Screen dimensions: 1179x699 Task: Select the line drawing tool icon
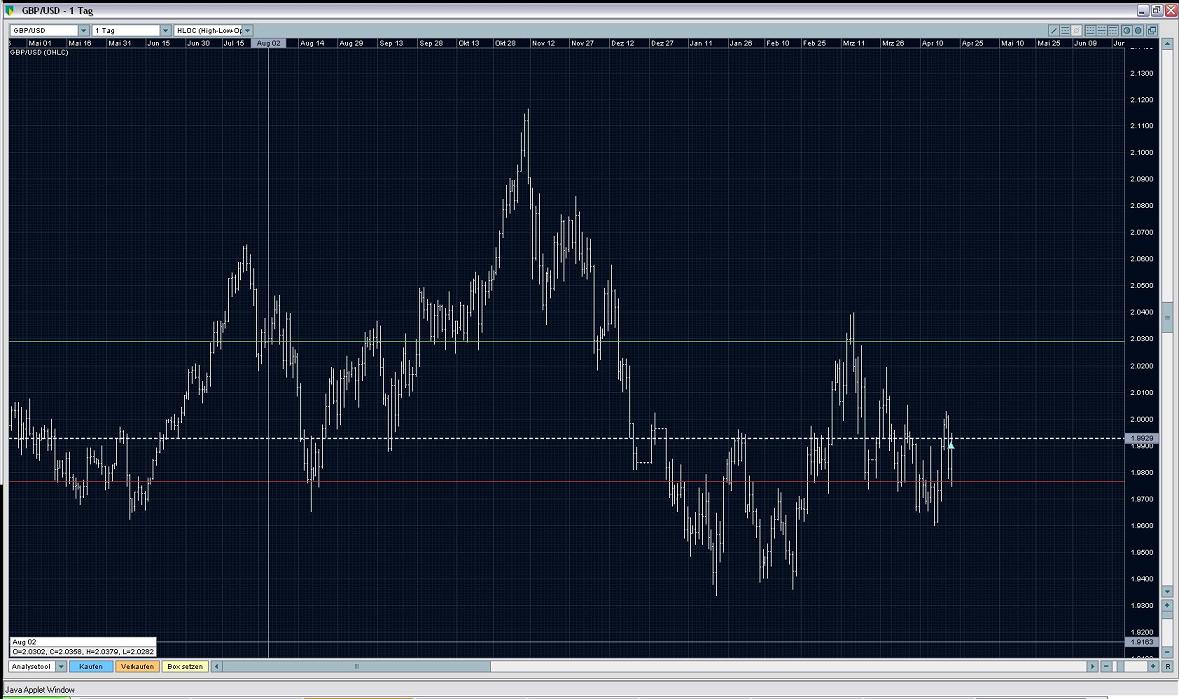click(x=1053, y=31)
